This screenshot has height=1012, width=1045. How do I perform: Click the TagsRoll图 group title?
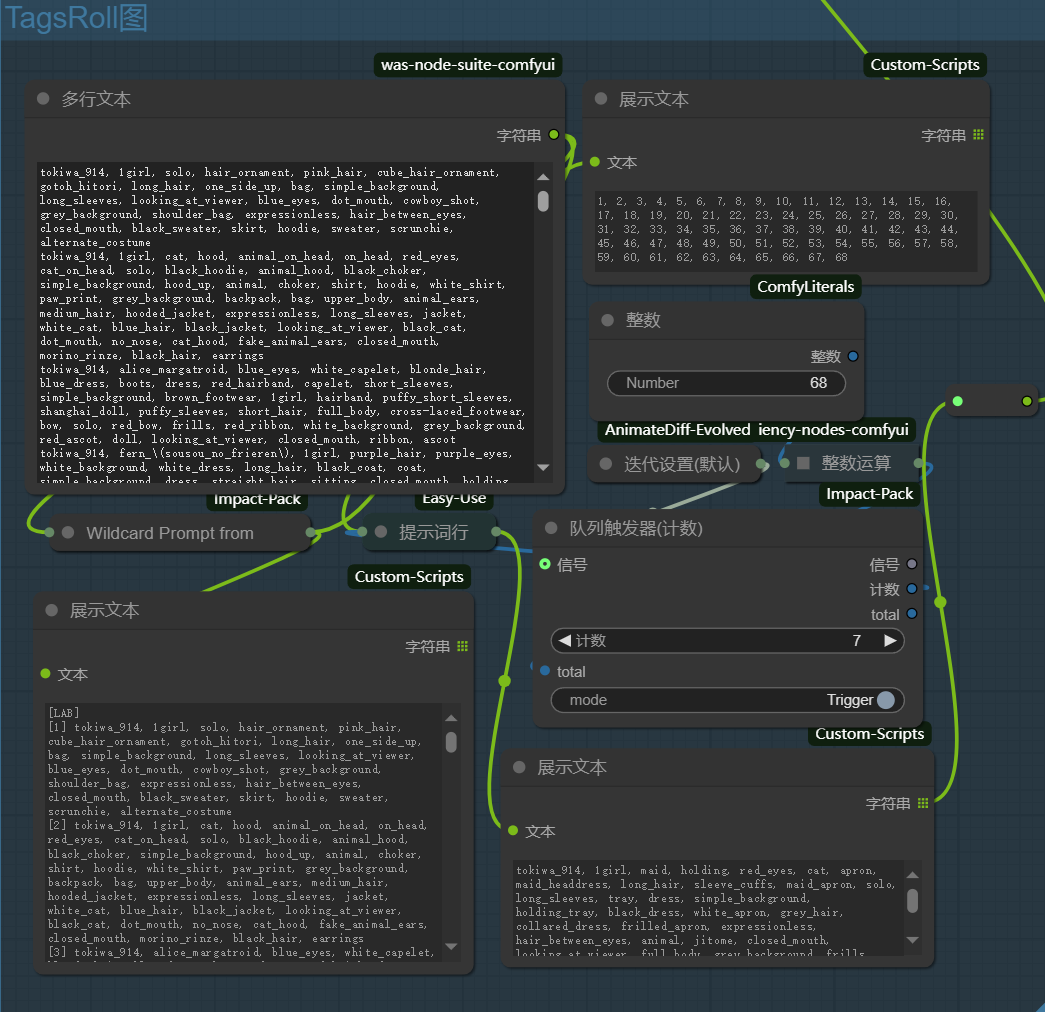[x=76, y=18]
